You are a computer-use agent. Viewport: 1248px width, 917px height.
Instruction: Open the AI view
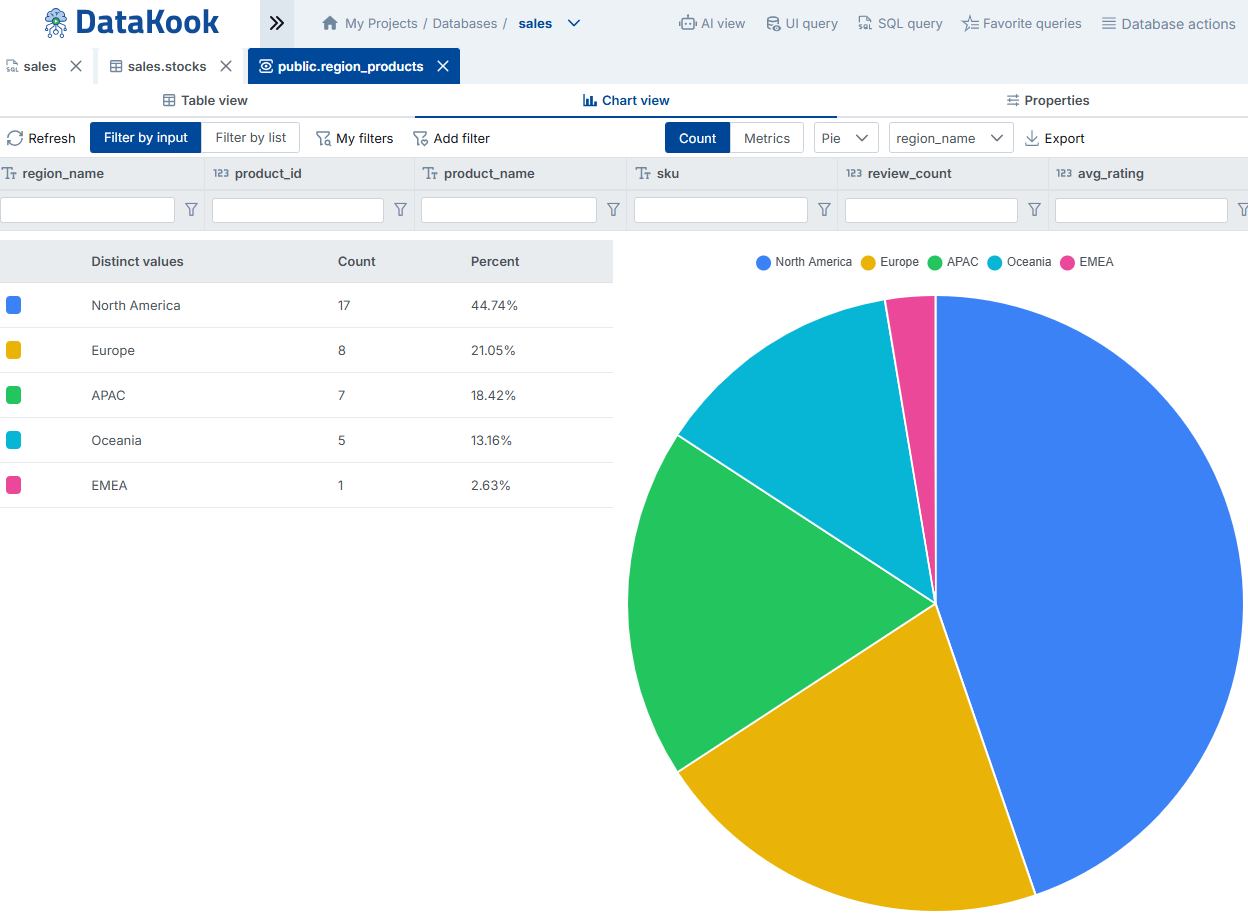(711, 23)
